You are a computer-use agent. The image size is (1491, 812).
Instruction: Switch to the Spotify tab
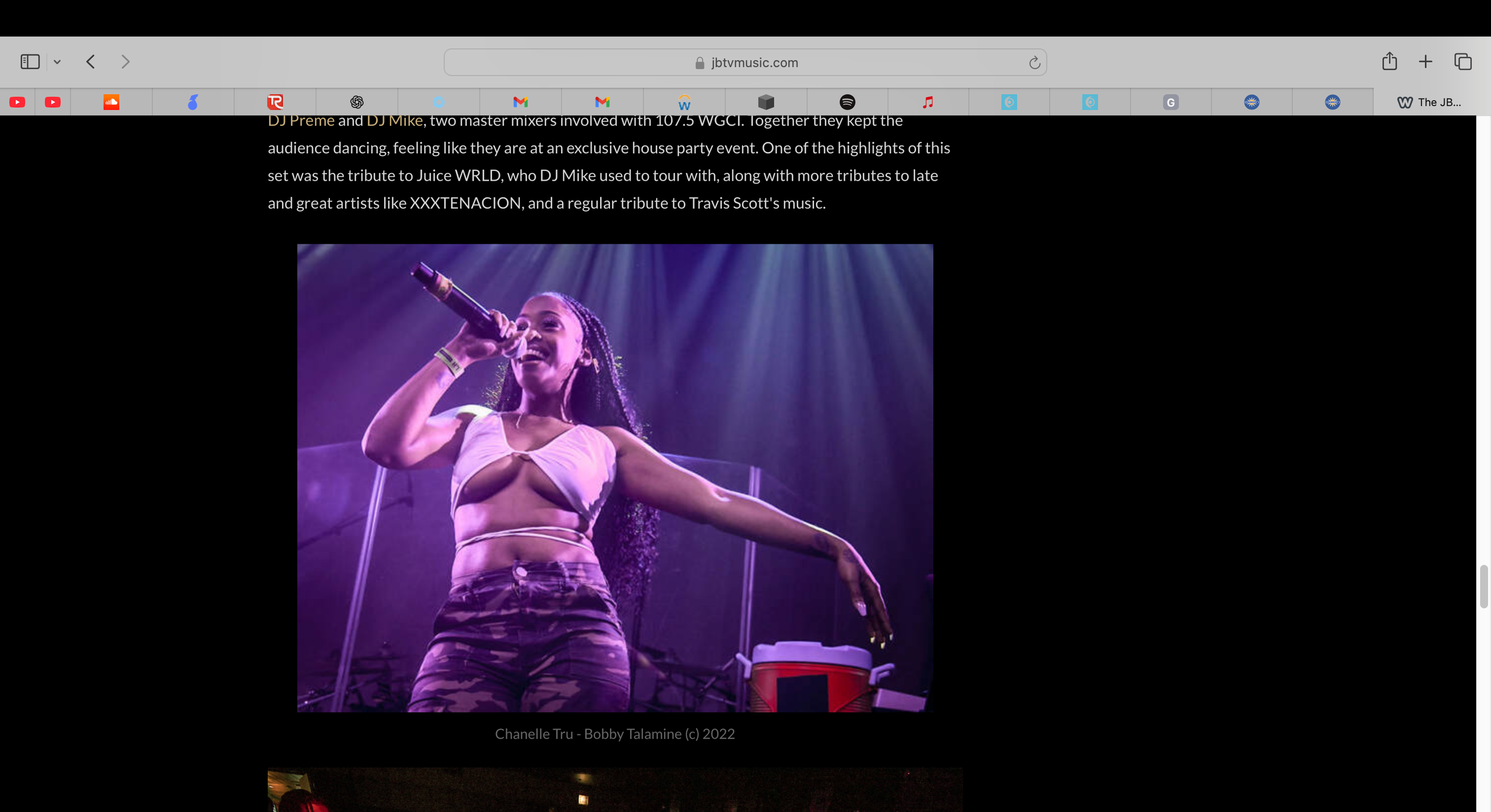(x=847, y=102)
